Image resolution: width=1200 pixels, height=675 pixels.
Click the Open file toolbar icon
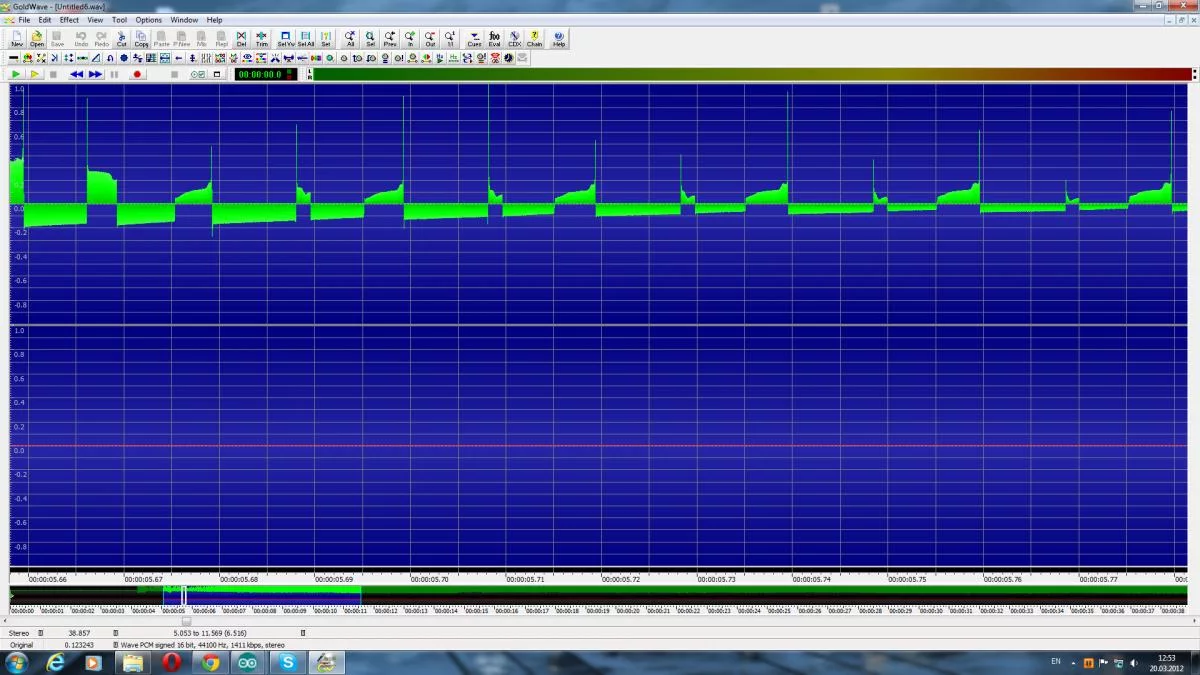point(37,39)
